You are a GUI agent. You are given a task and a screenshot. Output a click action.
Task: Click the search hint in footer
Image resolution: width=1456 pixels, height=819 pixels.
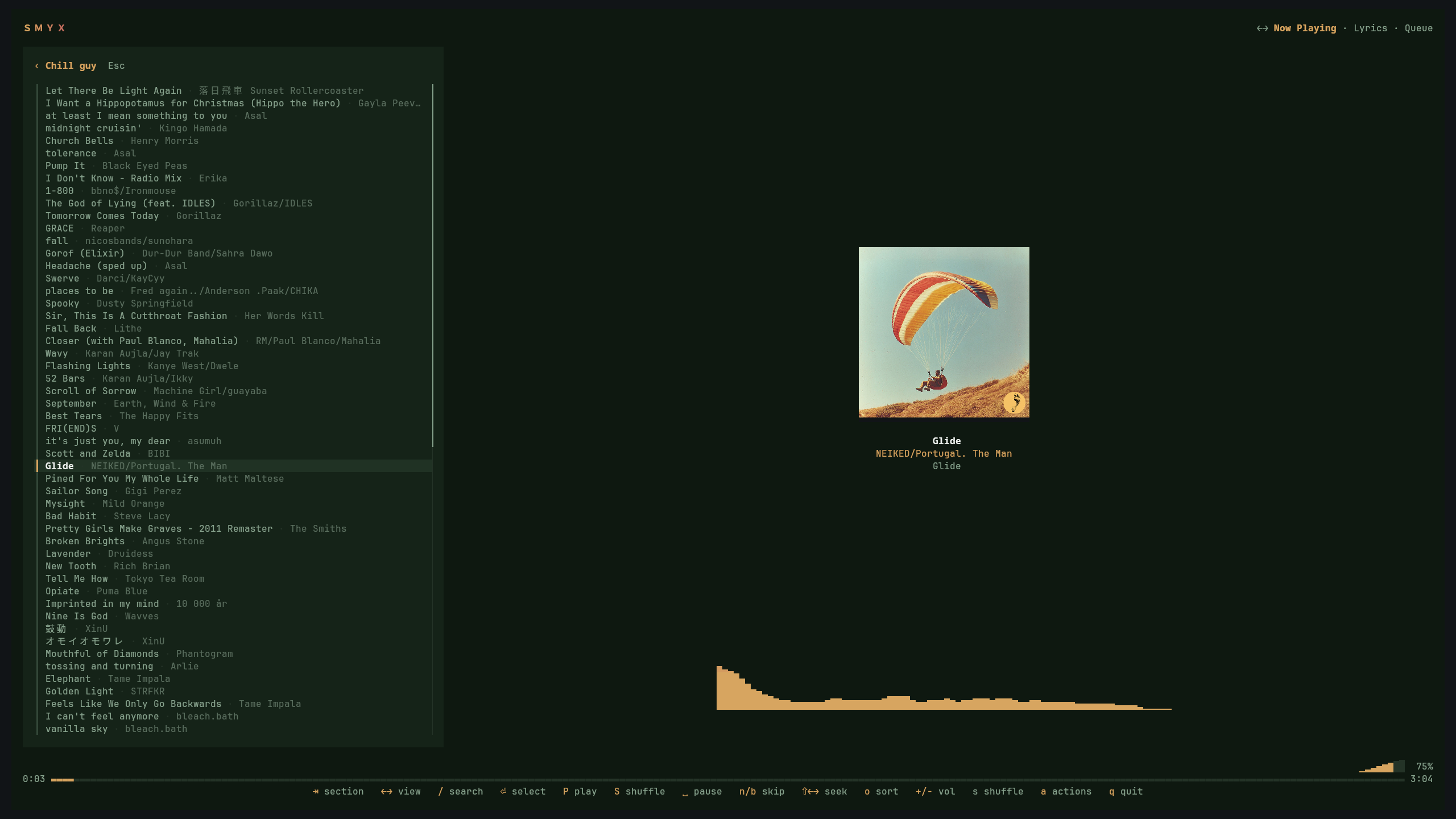click(460, 792)
